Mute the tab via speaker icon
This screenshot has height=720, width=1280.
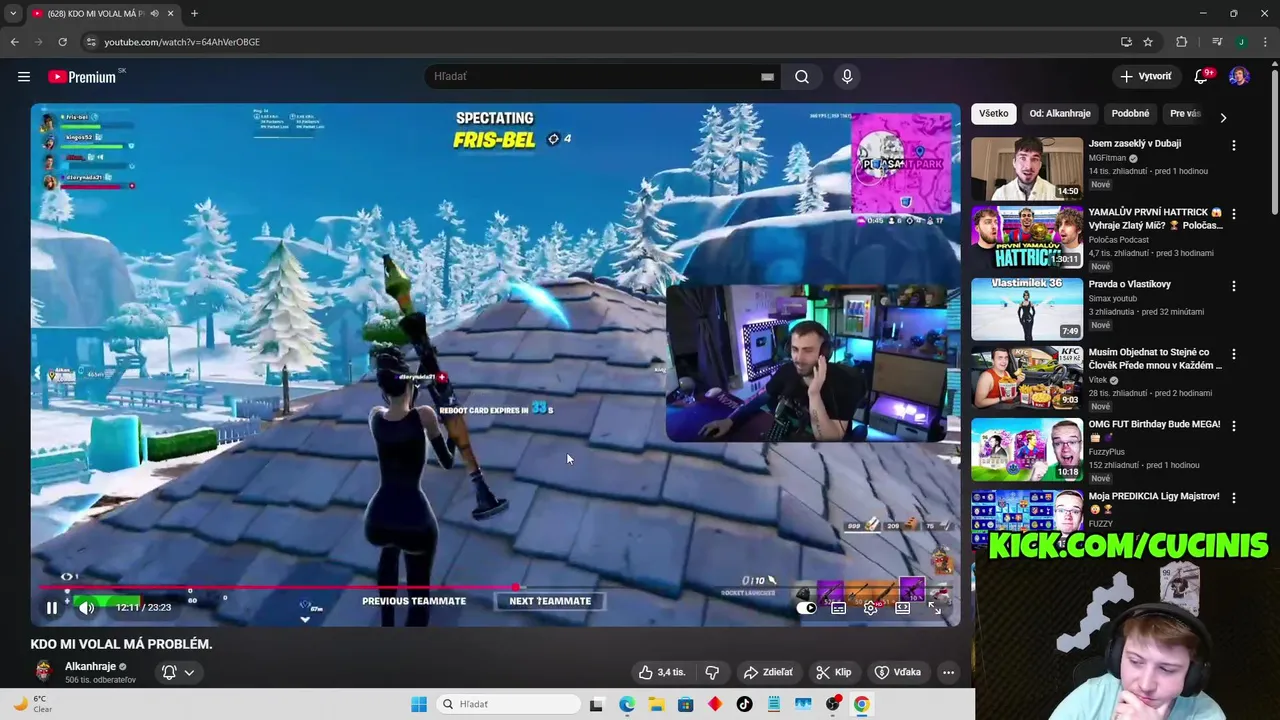[154, 13]
